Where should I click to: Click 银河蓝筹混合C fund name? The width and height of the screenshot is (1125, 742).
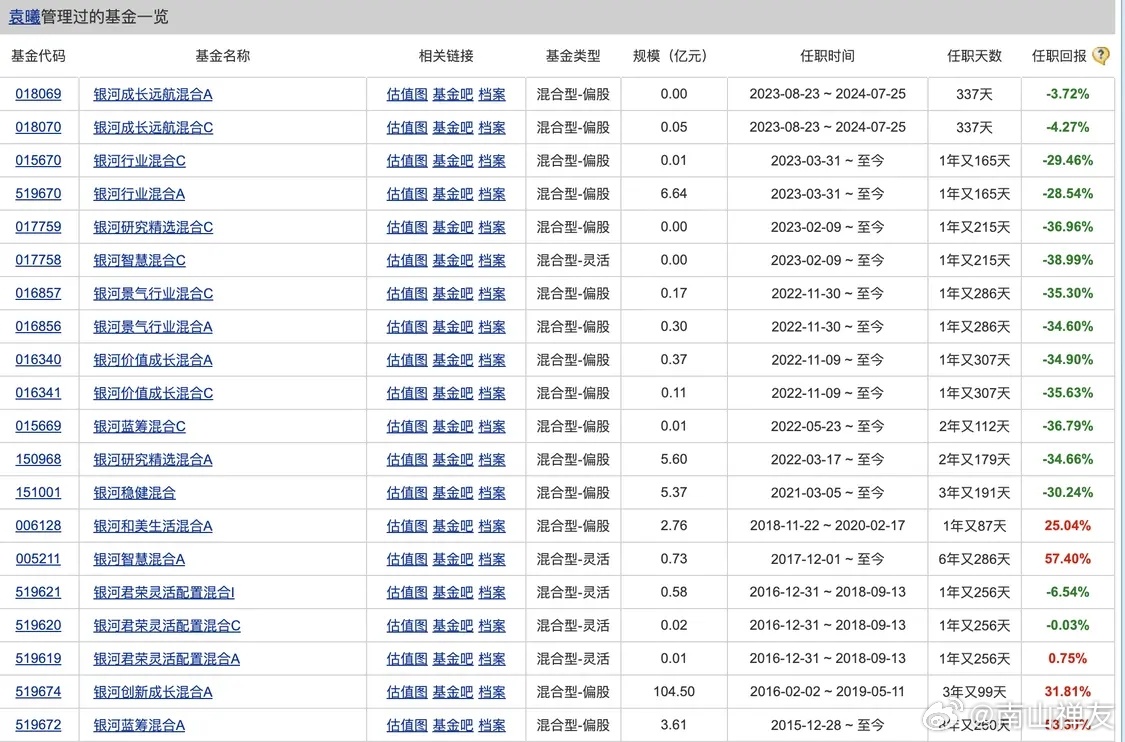[139, 426]
